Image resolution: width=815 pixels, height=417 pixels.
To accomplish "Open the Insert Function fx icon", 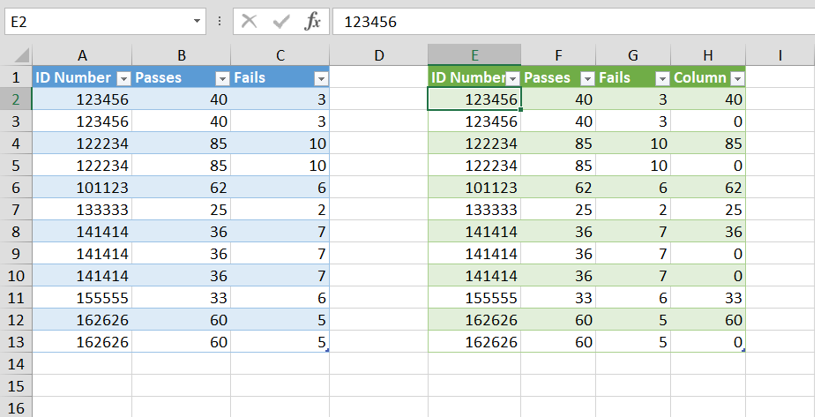I will tap(312, 21).
